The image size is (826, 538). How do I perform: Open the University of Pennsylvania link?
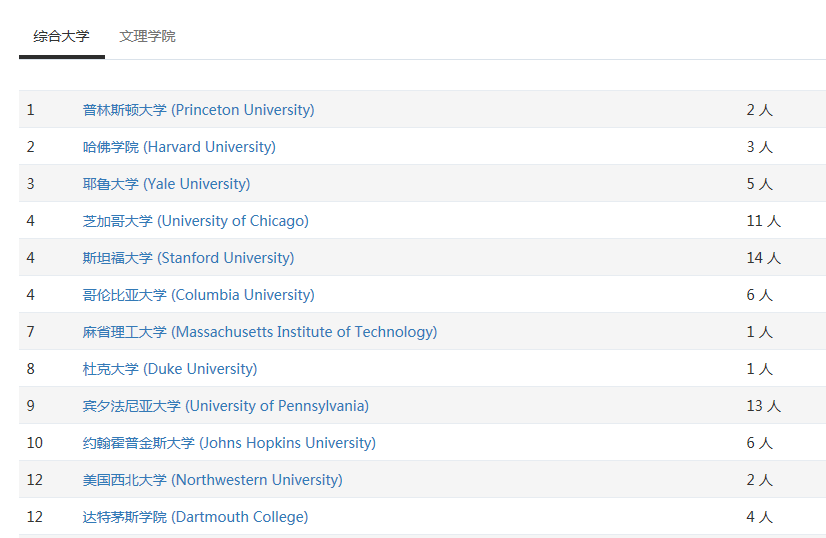[225, 406]
